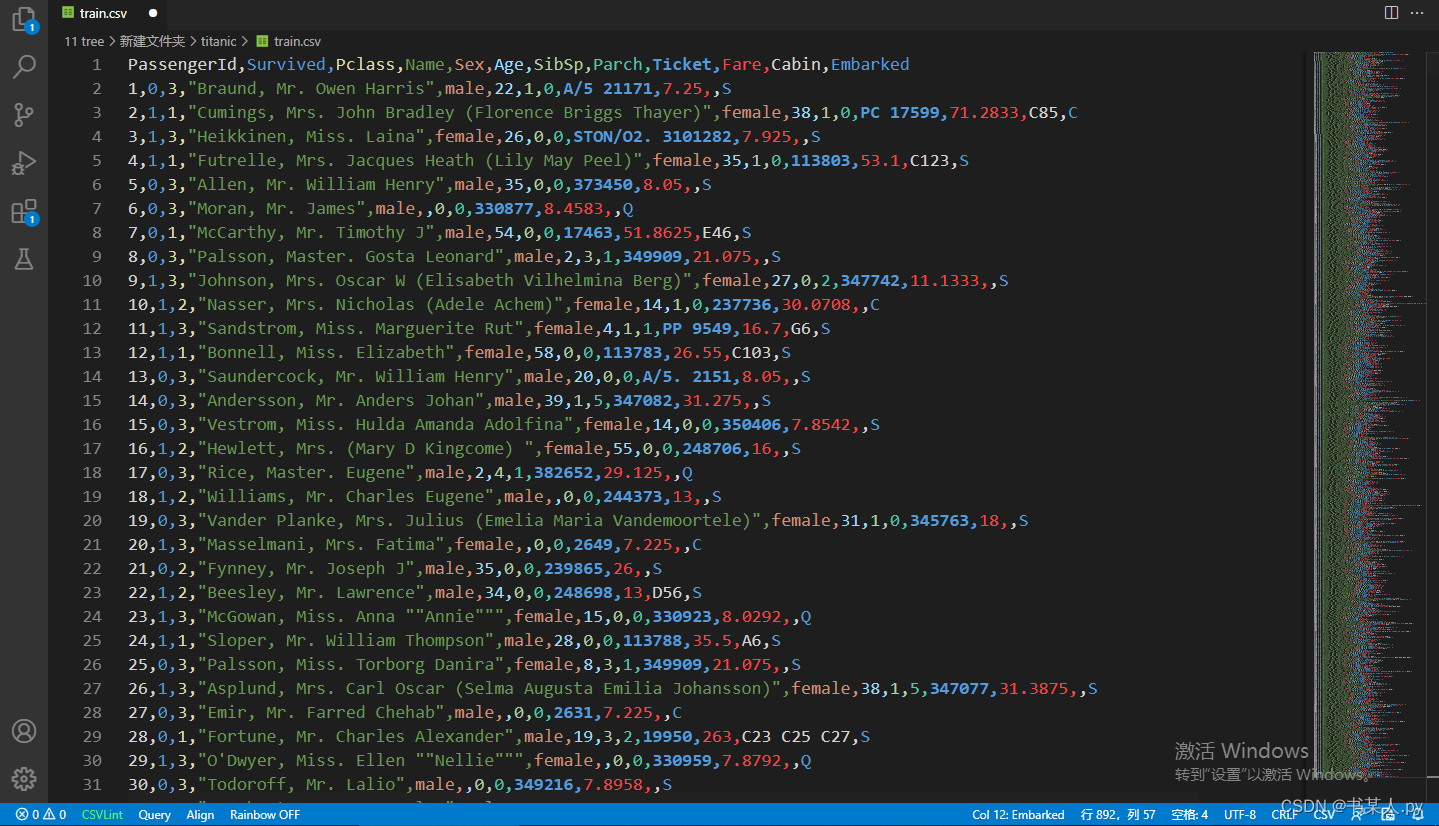Click line number 20 in gutter

point(92,520)
